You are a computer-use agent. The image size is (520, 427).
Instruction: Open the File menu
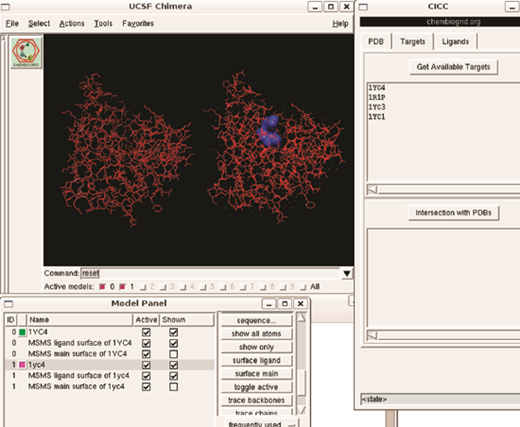[12, 24]
